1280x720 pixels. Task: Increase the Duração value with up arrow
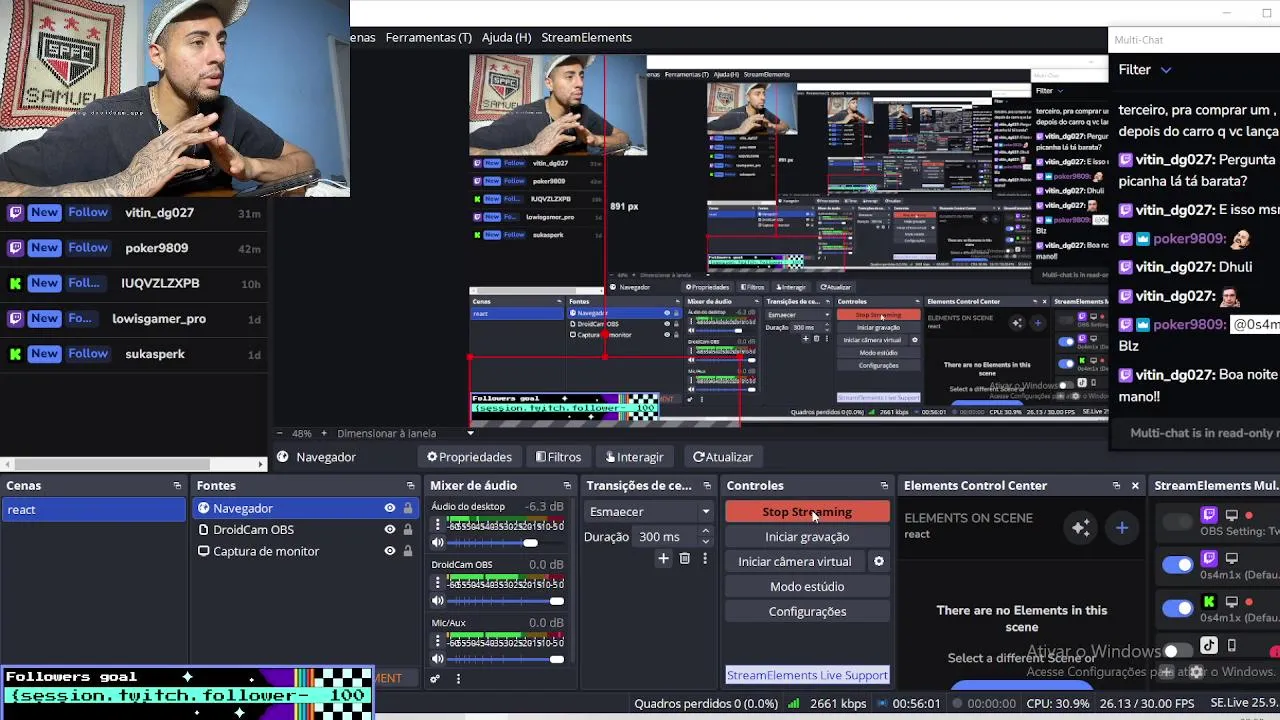click(705, 532)
